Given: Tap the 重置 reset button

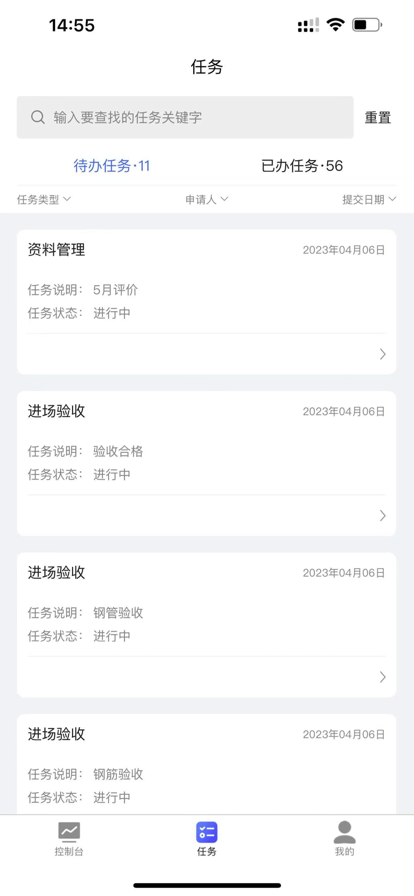Looking at the screenshot, I should [x=378, y=118].
